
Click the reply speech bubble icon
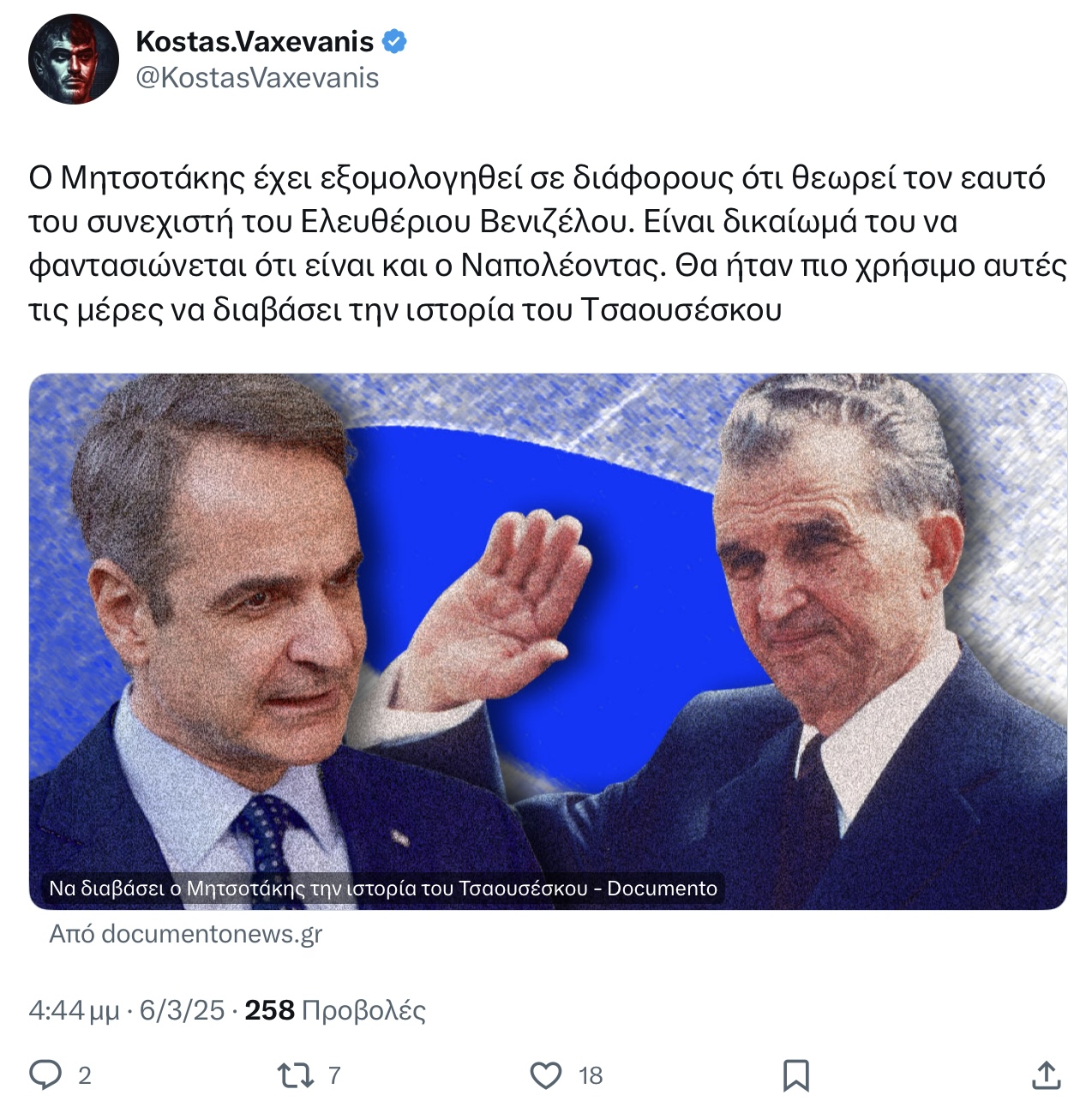click(x=45, y=1074)
